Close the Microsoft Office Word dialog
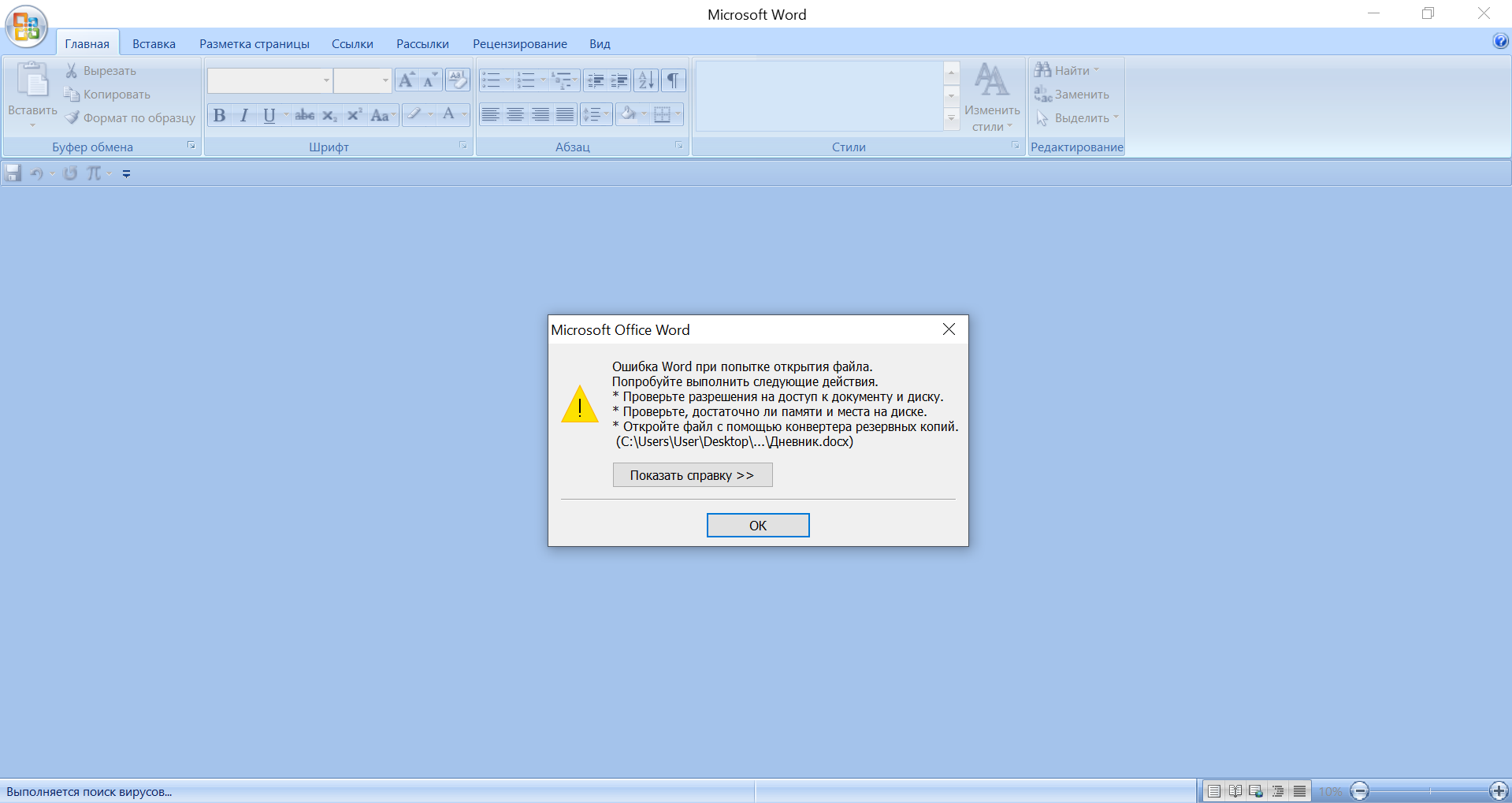The height and width of the screenshot is (803, 1512). (x=949, y=329)
